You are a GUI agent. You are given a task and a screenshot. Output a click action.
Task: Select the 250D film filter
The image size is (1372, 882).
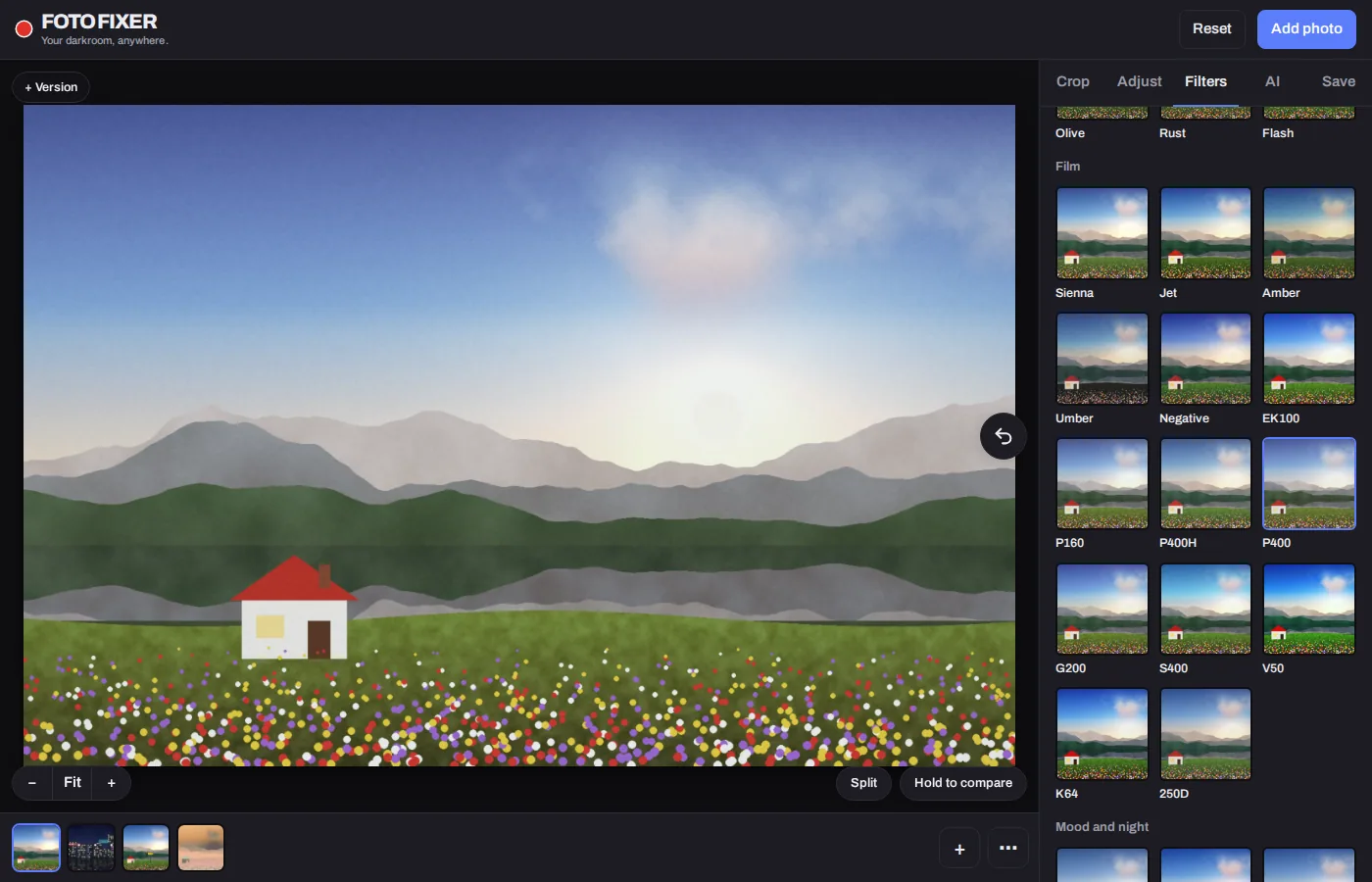click(x=1205, y=734)
